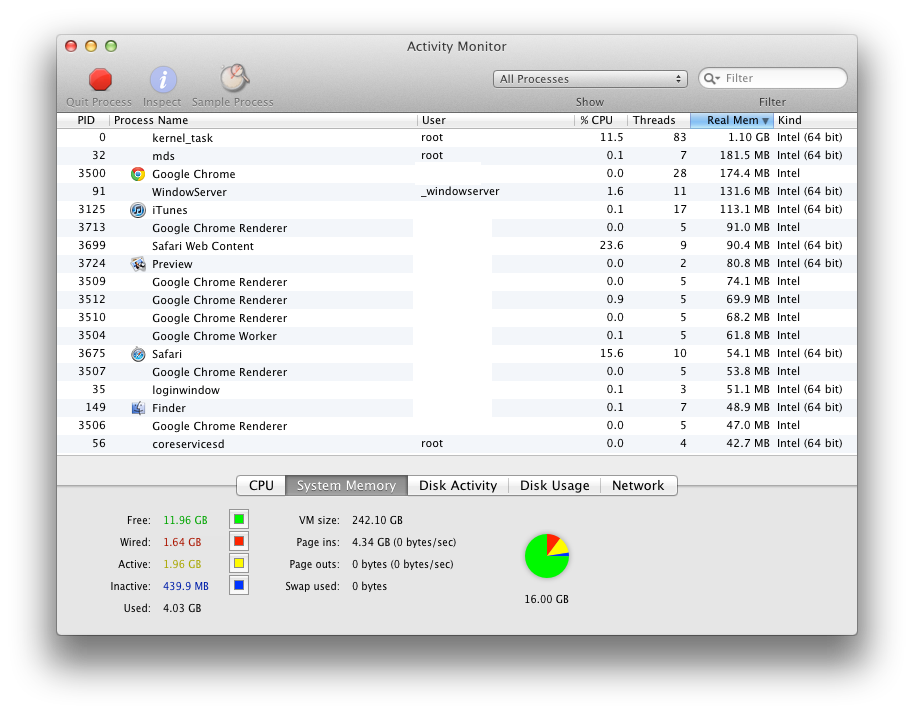The width and height of the screenshot is (914, 714).
Task: Click the Activity Monitor window title
Action: point(456,47)
